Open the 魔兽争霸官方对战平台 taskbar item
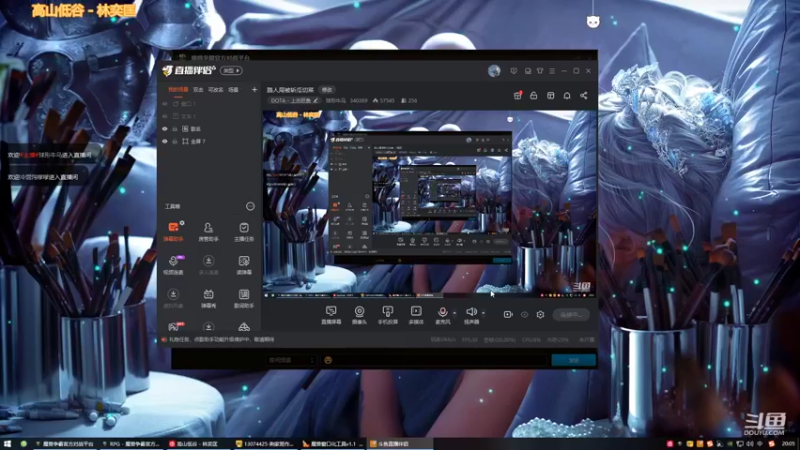The width and height of the screenshot is (800, 450). pyautogui.click(x=65, y=444)
